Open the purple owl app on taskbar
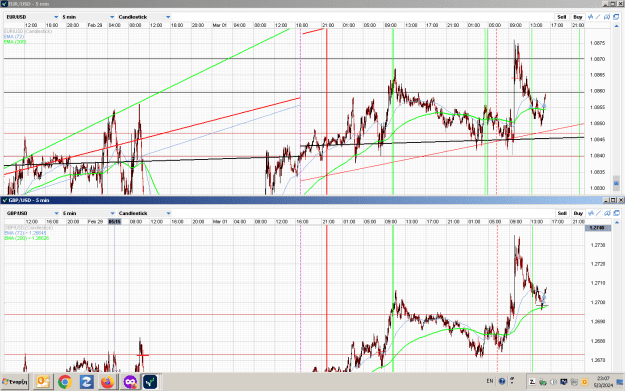This screenshot has width=625, height=391. [130, 382]
